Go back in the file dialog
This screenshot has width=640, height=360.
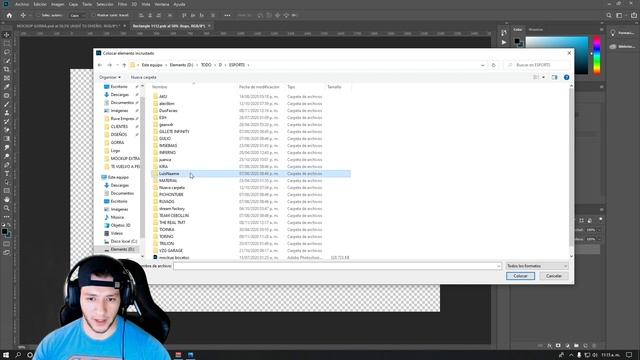100,65
